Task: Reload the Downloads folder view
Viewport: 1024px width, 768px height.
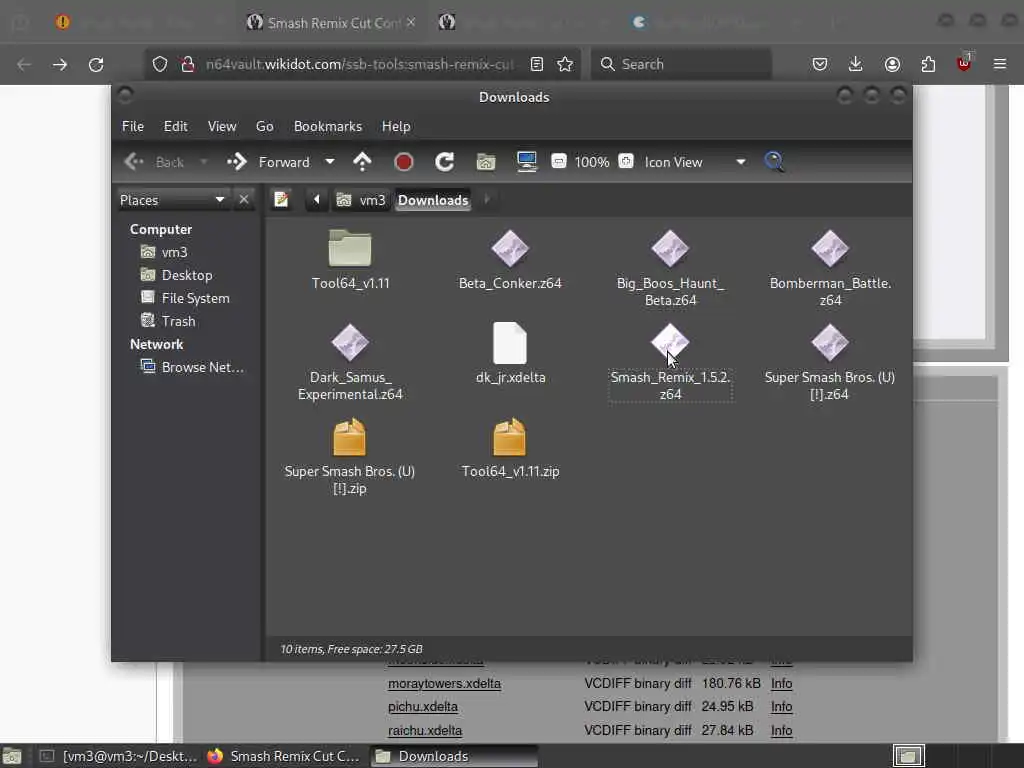Action: (445, 162)
